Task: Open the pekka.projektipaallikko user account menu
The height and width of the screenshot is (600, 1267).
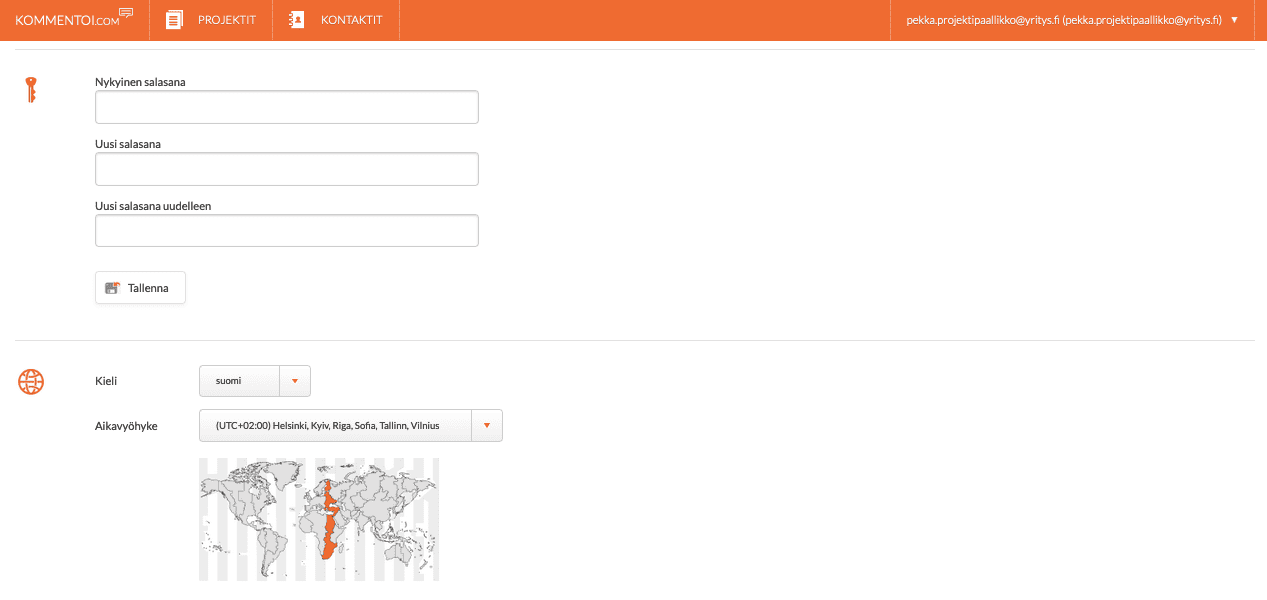Action: (1063, 20)
